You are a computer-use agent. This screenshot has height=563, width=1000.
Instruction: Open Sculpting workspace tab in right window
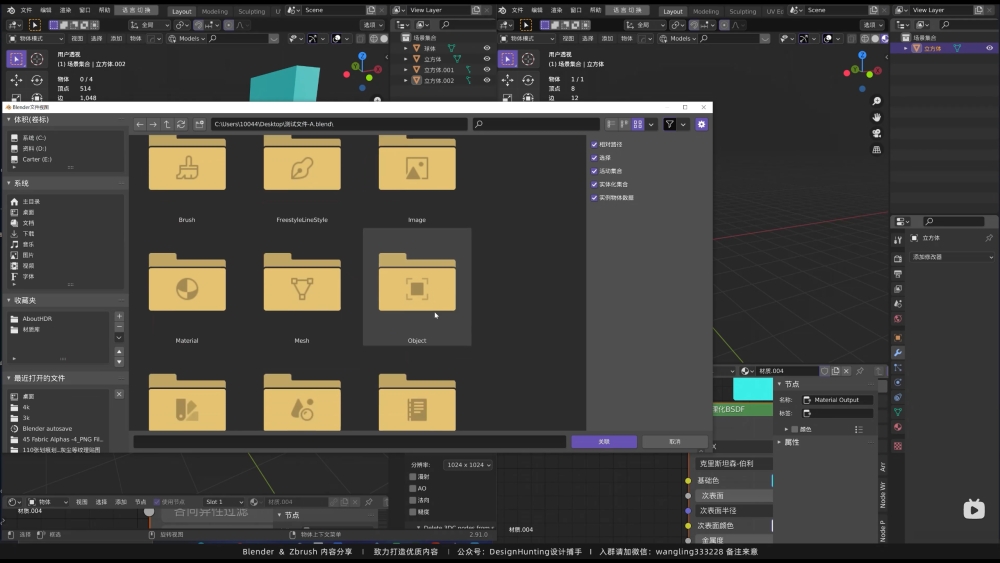(x=742, y=11)
